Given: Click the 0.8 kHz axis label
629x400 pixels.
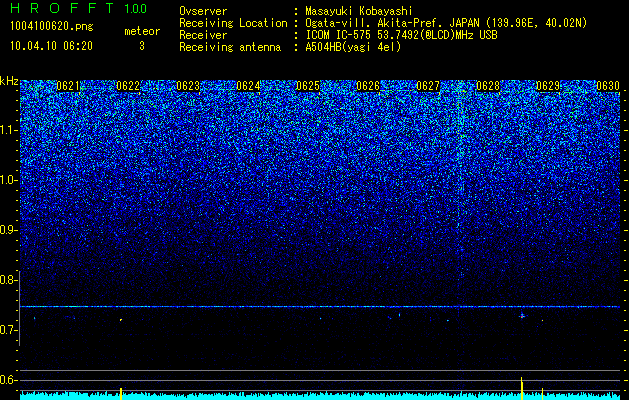Looking at the screenshot, I should [x=9, y=280].
